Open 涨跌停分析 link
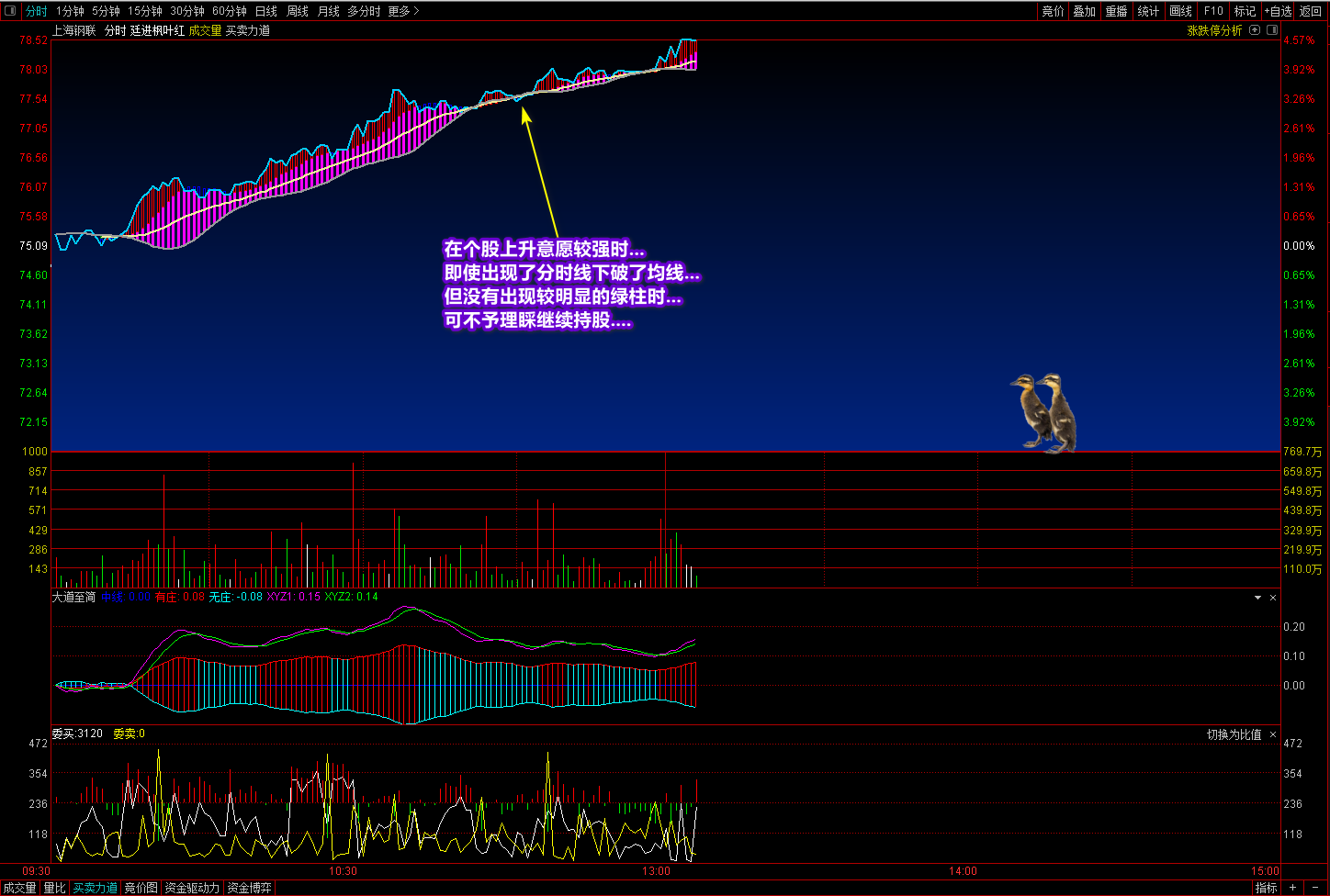 point(1214,30)
